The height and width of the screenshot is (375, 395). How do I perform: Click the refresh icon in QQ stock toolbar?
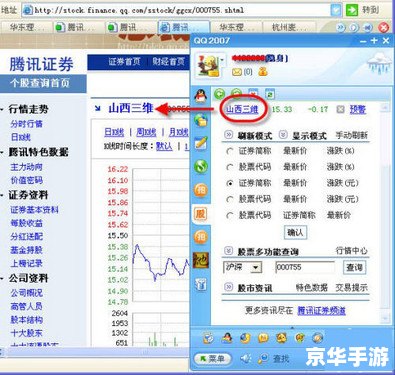pyautogui.click(x=270, y=95)
